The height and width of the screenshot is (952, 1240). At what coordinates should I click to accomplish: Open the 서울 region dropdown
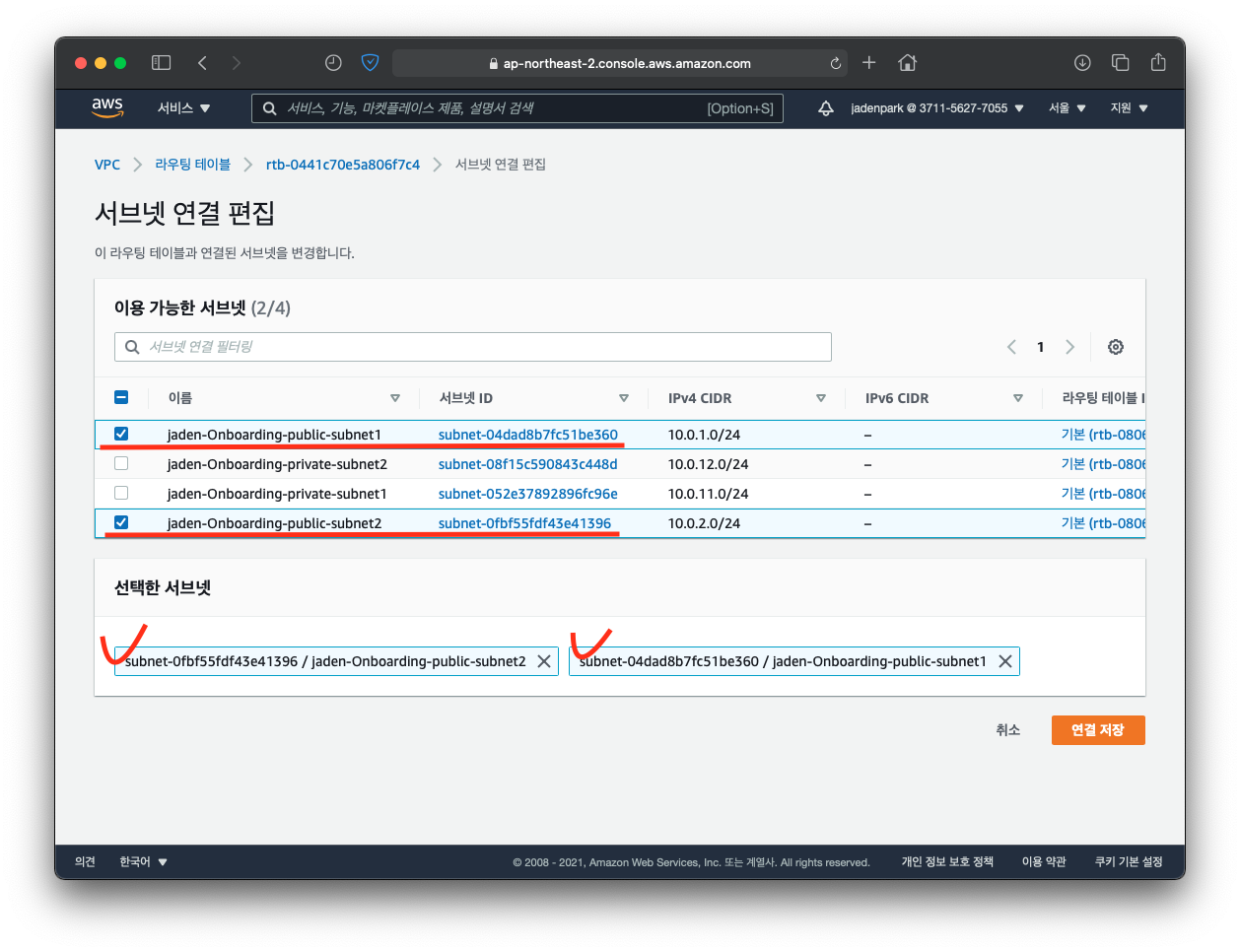1067,108
